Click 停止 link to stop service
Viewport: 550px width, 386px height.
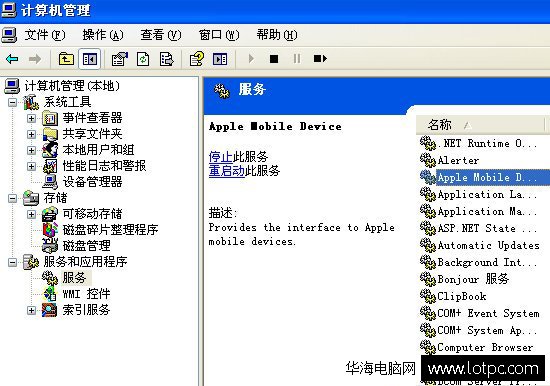point(221,157)
